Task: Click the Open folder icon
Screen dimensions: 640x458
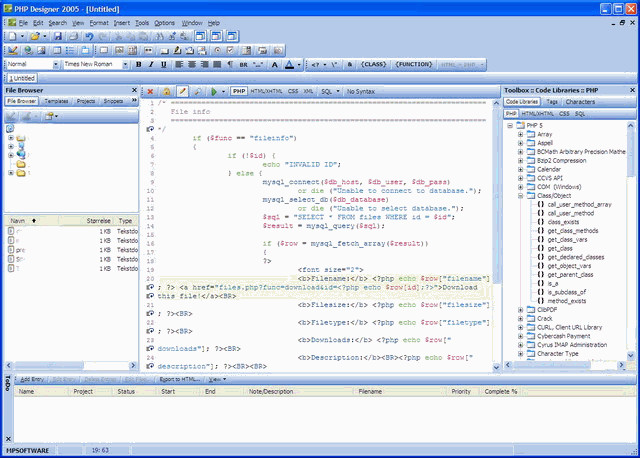Action: [x=35, y=36]
